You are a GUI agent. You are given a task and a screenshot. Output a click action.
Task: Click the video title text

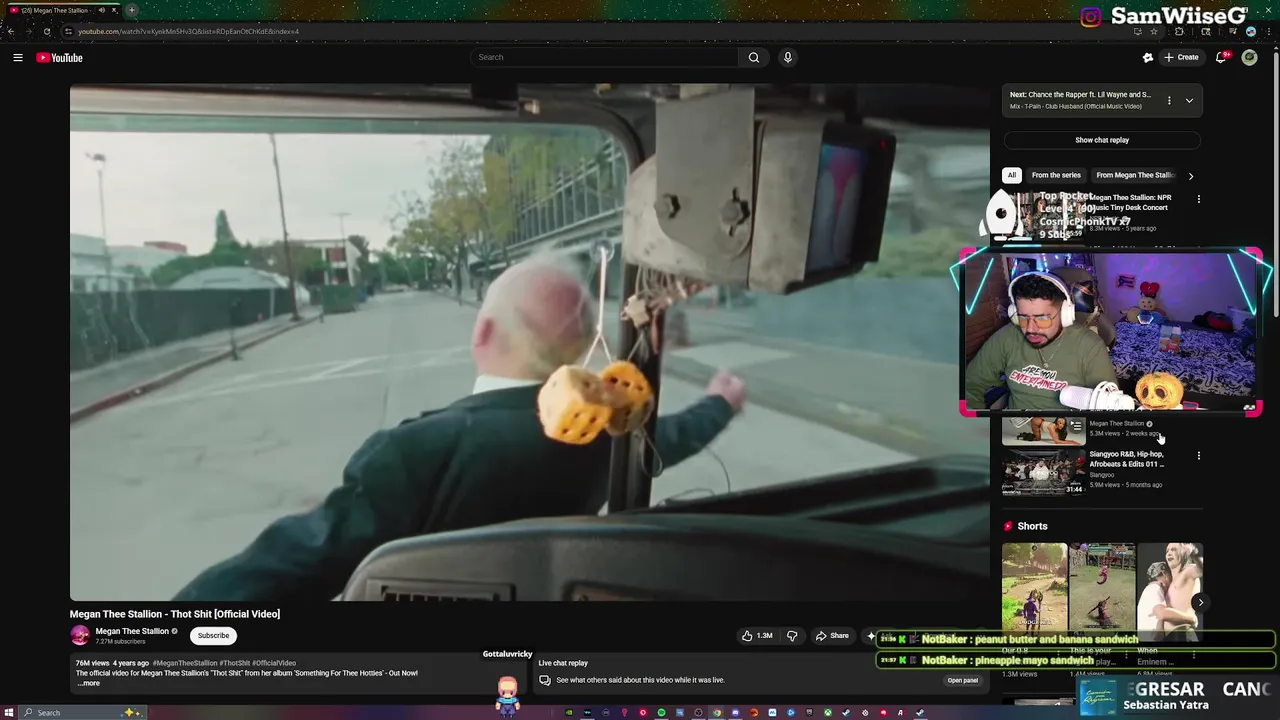[x=175, y=614]
